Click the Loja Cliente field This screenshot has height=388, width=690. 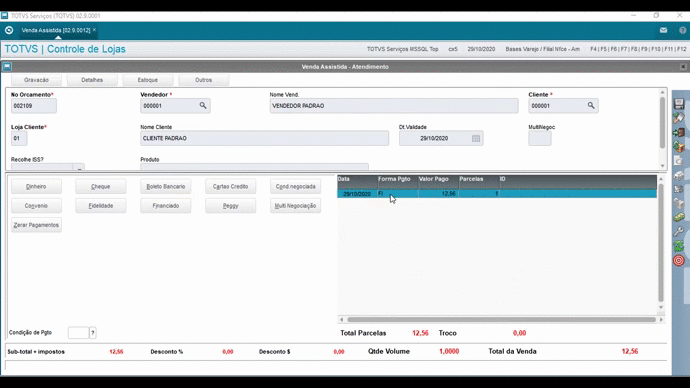click(x=19, y=138)
